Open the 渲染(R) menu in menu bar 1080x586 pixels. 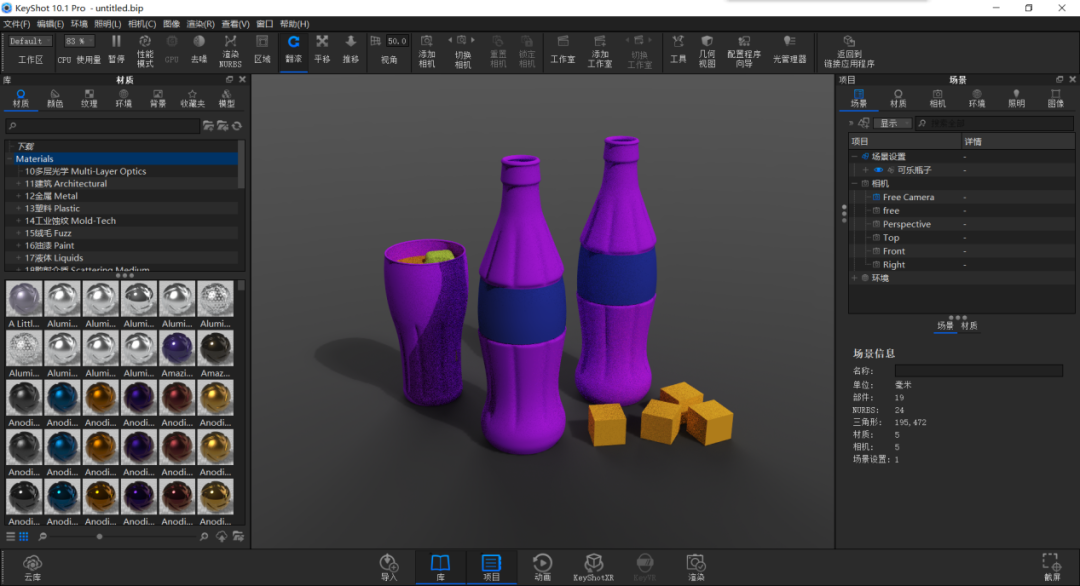point(200,24)
